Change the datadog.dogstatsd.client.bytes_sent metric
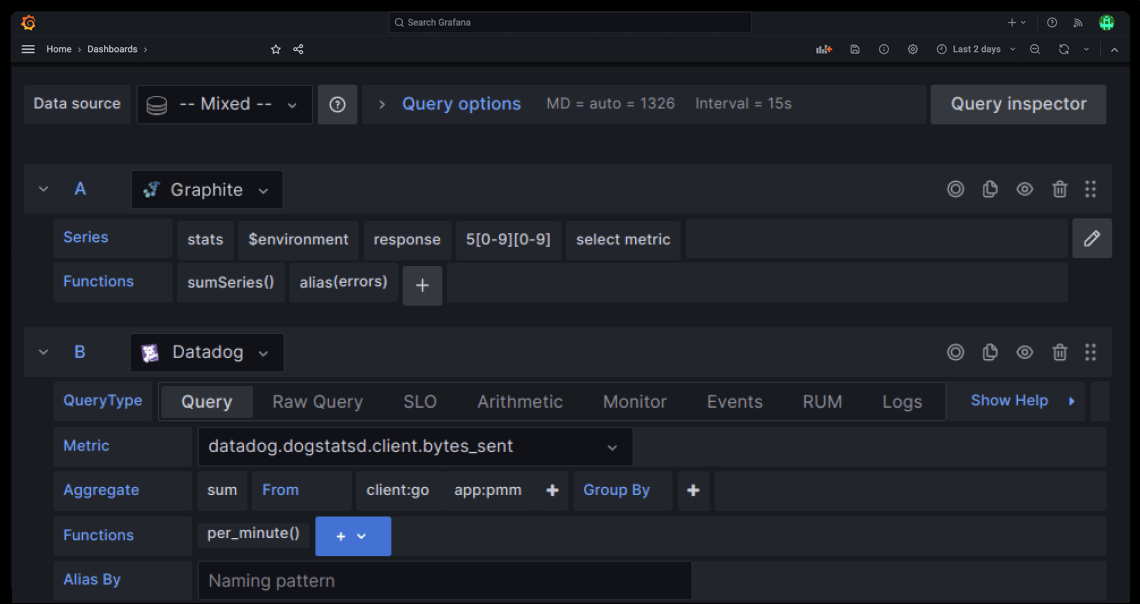1140x604 pixels. click(x=413, y=446)
